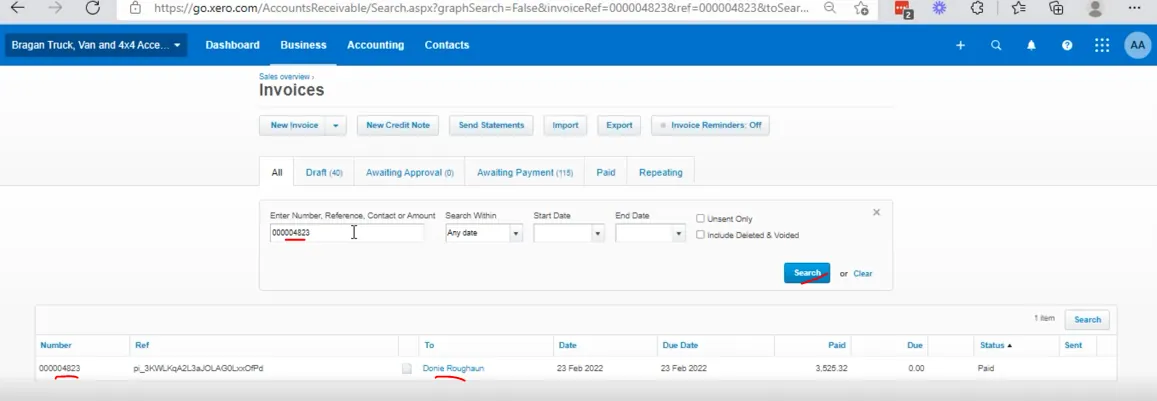Click the Import button

(x=565, y=126)
